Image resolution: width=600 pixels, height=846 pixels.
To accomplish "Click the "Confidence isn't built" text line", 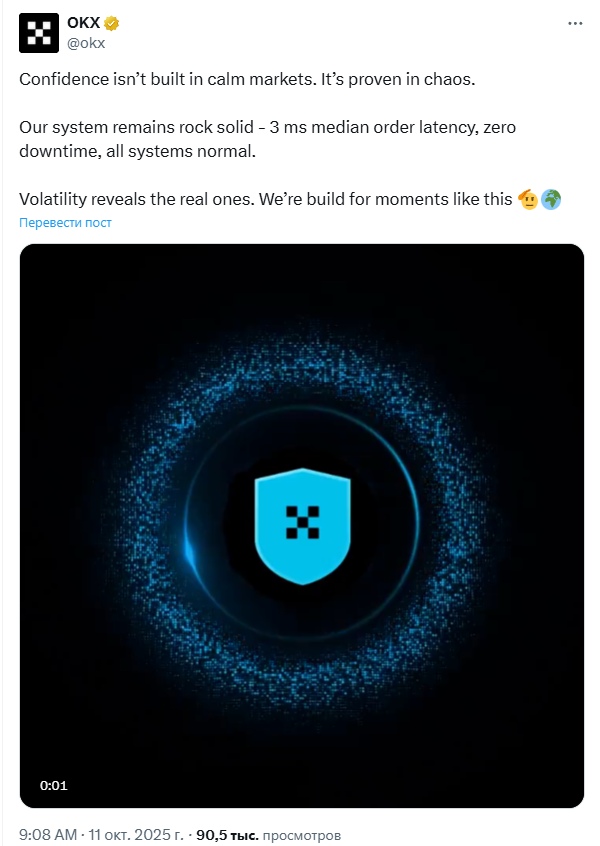I will coord(245,80).
